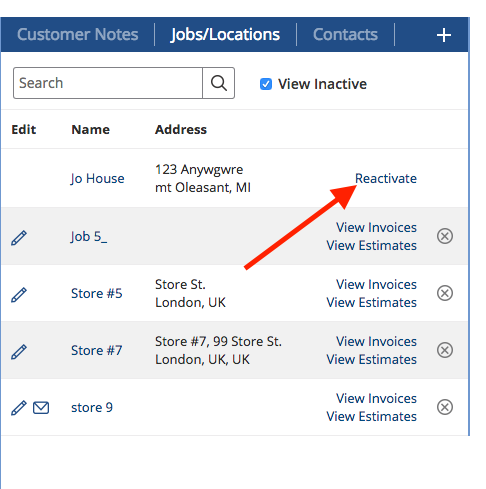This screenshot has height=489, width=486.
Task: Deactivate Store #5 with X icon
Action: tap(445, 293)
